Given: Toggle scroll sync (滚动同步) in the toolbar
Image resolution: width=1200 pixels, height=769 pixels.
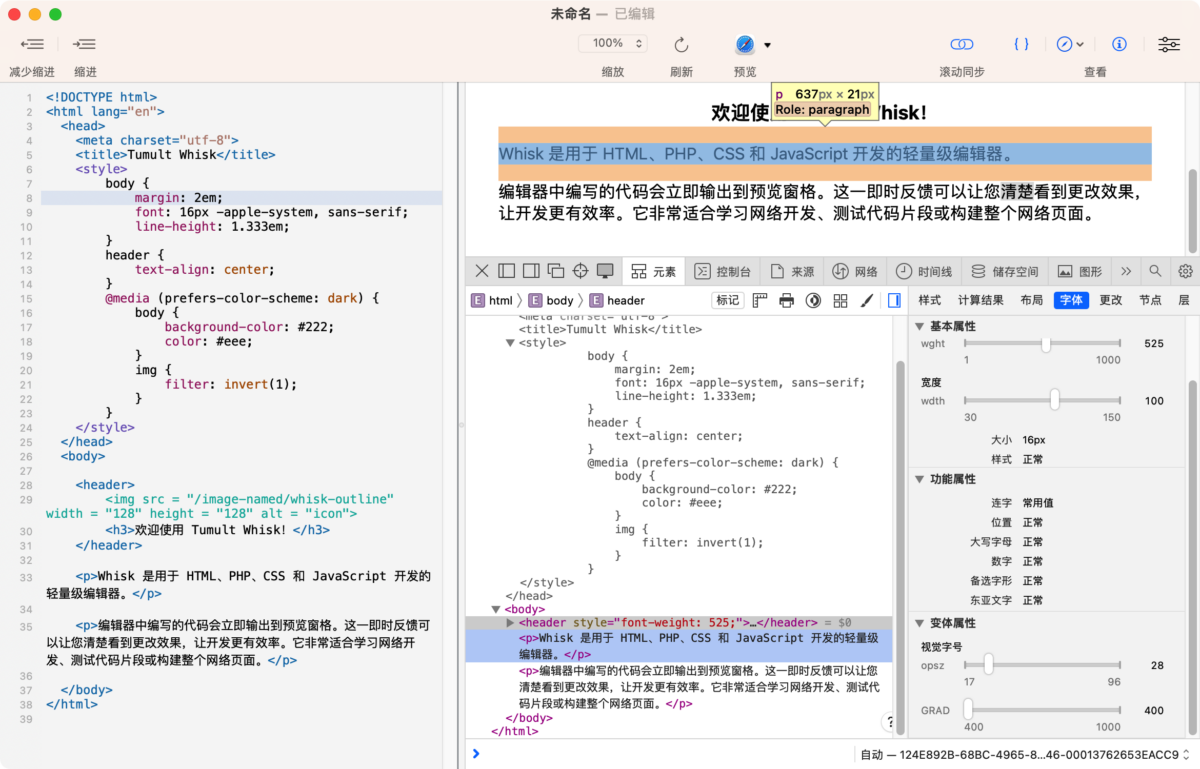Looking at the screenshot, I should pyautogui.click(x=961, y=44).
